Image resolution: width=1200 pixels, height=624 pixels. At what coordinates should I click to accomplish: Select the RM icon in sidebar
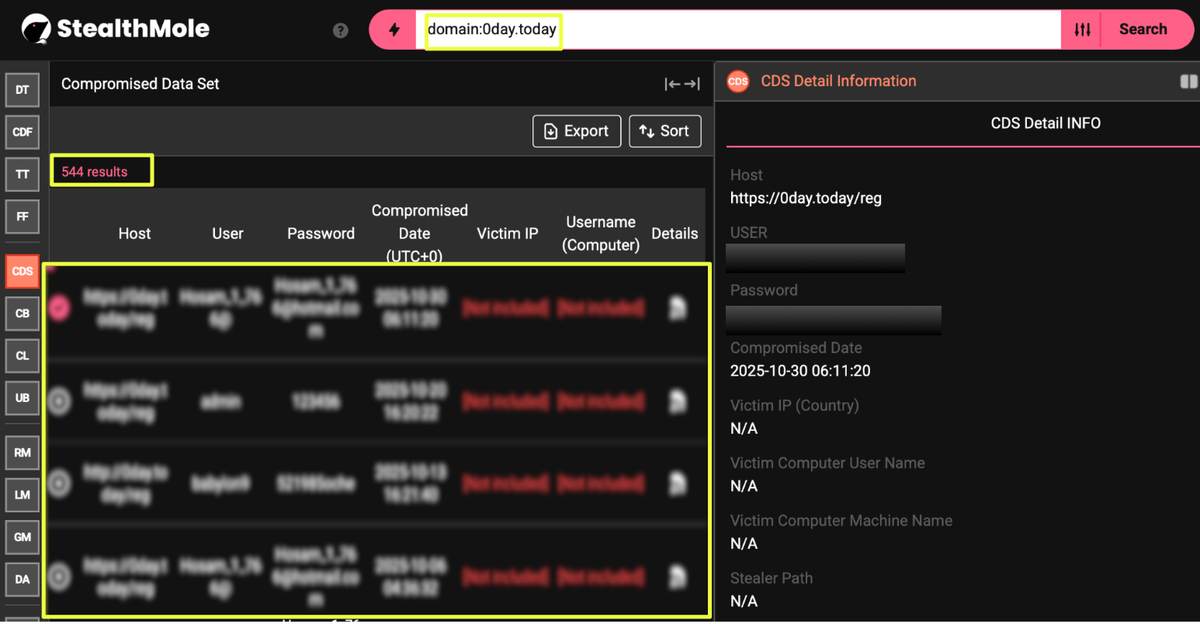[x=22, y=452]
